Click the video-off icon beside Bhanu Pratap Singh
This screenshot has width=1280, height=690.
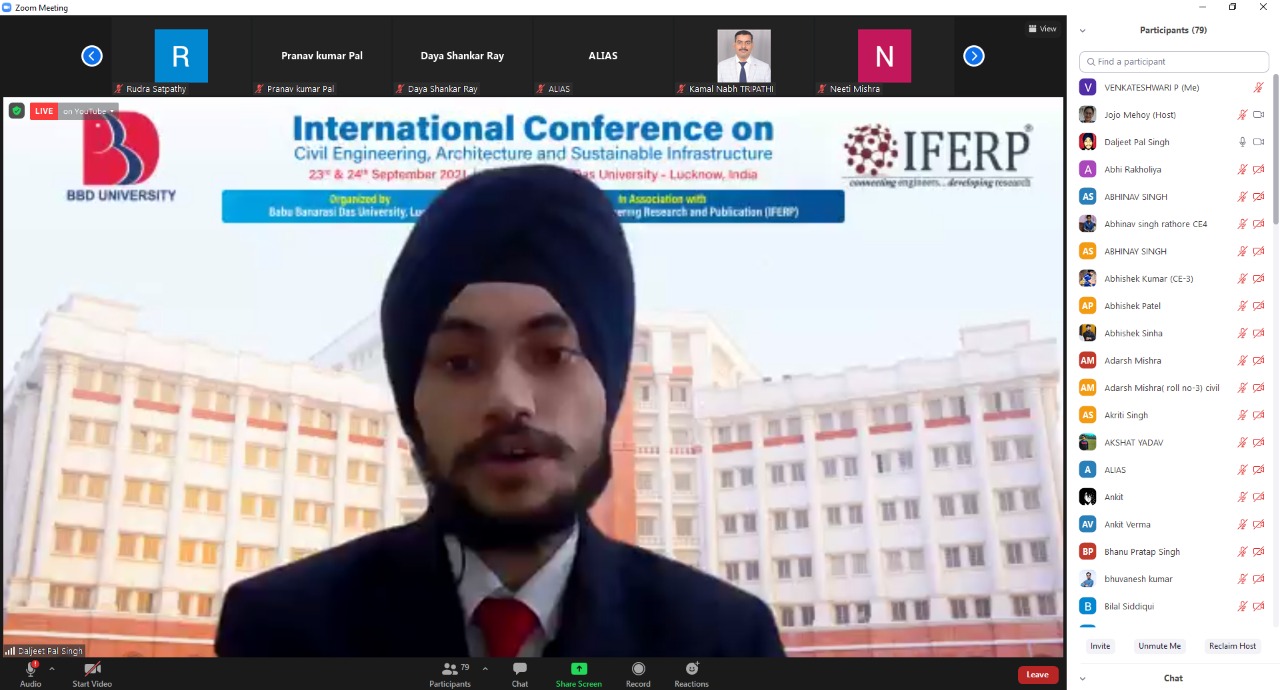click(x=1259, y=552)
